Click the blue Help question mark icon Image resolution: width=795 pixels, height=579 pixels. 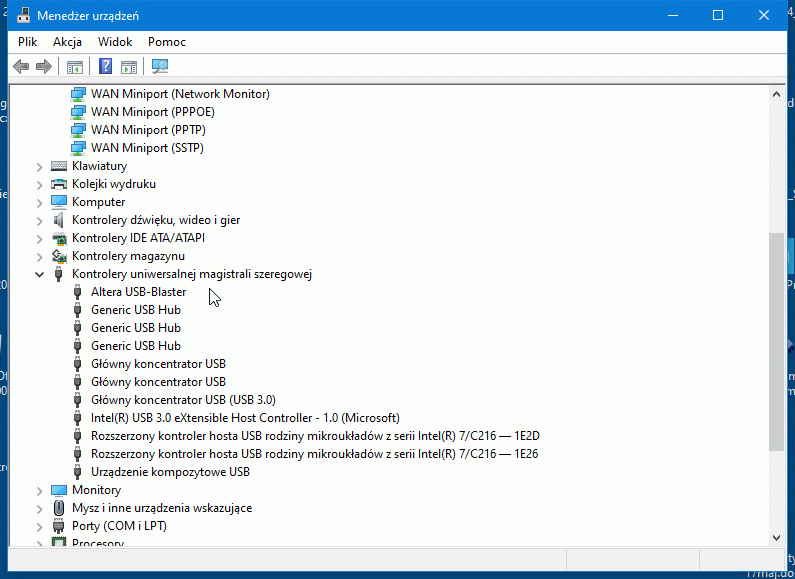[x=105, y=67]
